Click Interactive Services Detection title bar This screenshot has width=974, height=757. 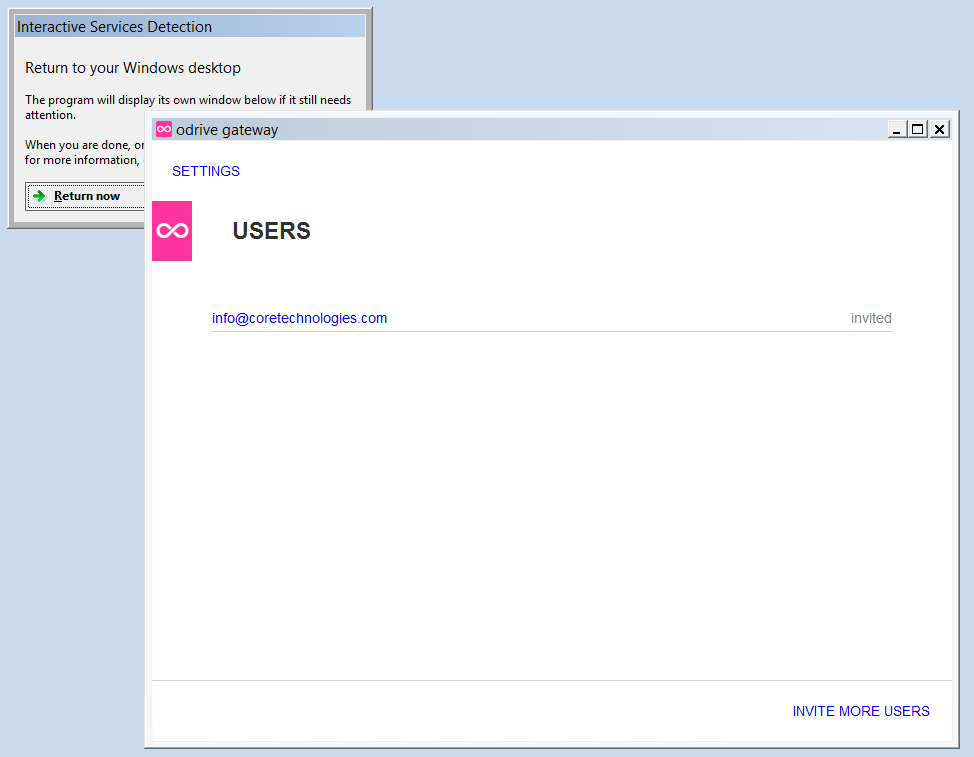point(189,27)
